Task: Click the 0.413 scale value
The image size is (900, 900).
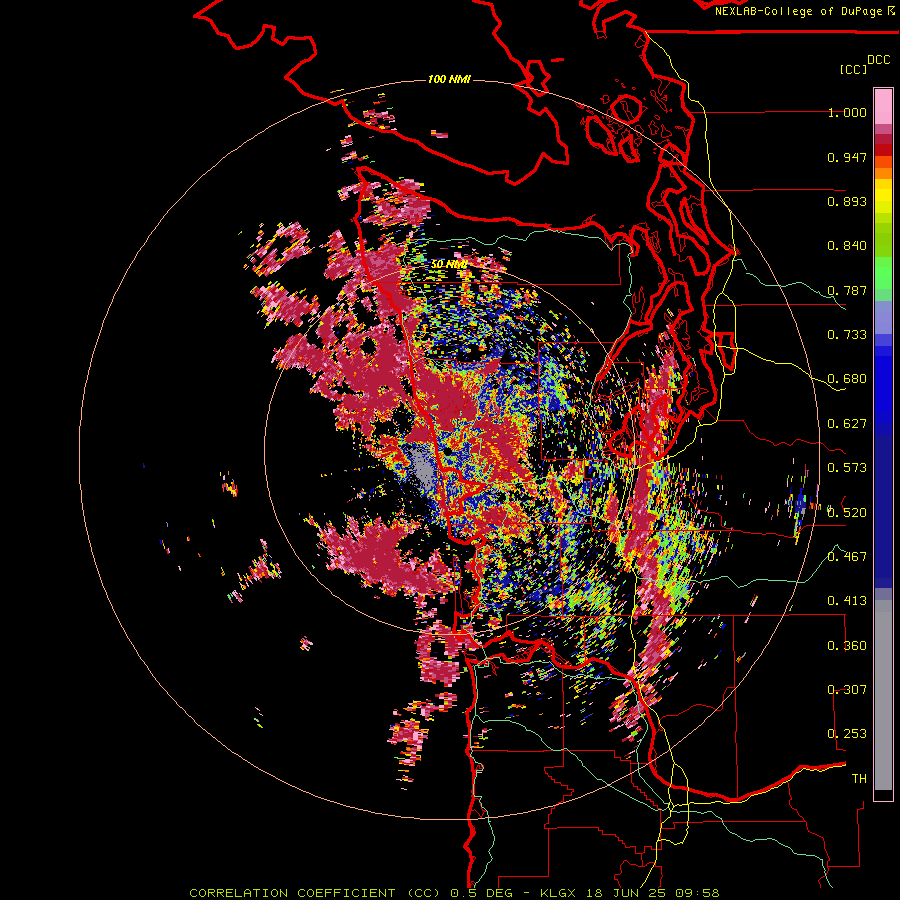Action: [x=847, y=601]
